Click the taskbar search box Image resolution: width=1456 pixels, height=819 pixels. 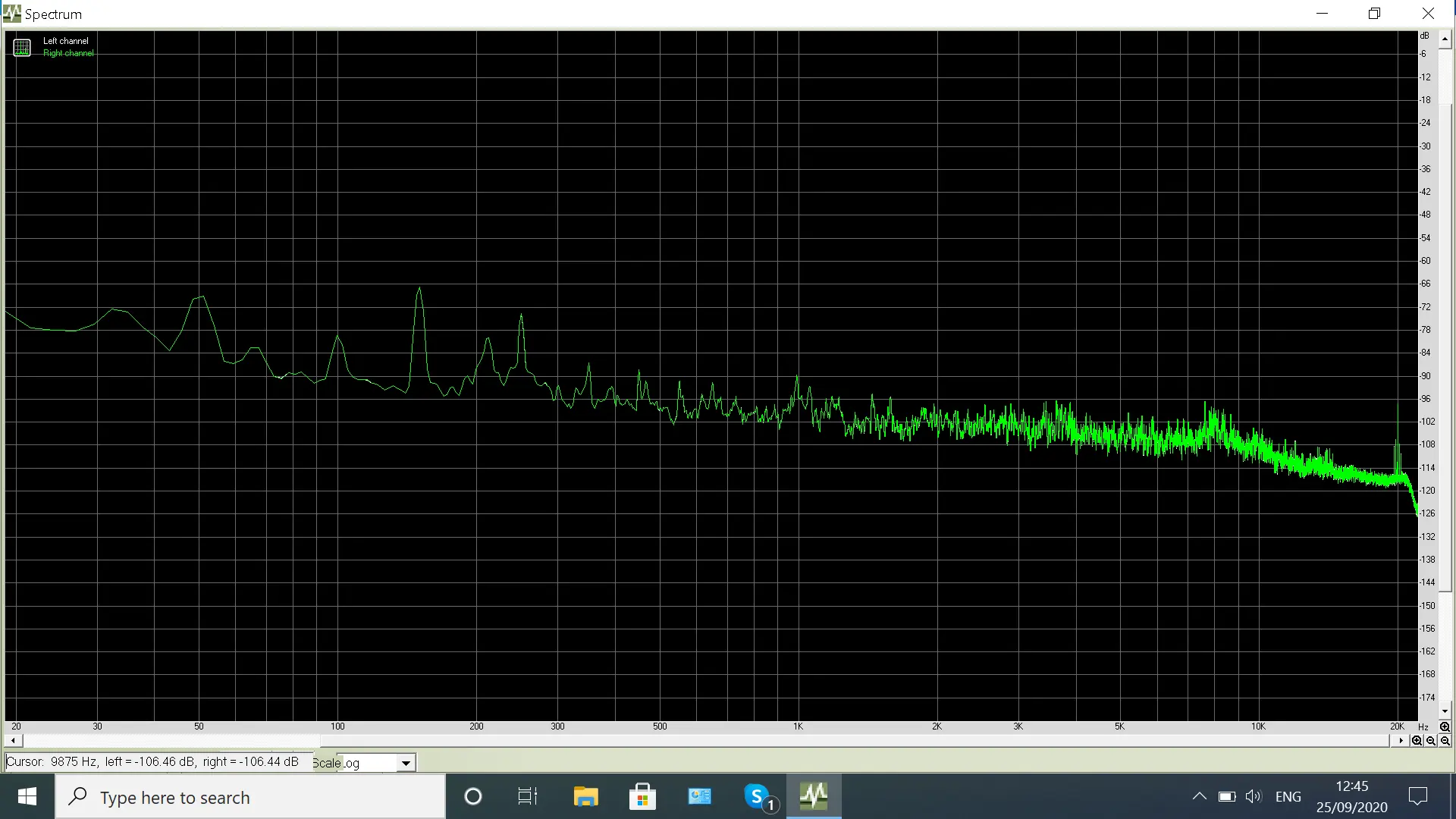(250, 797)
